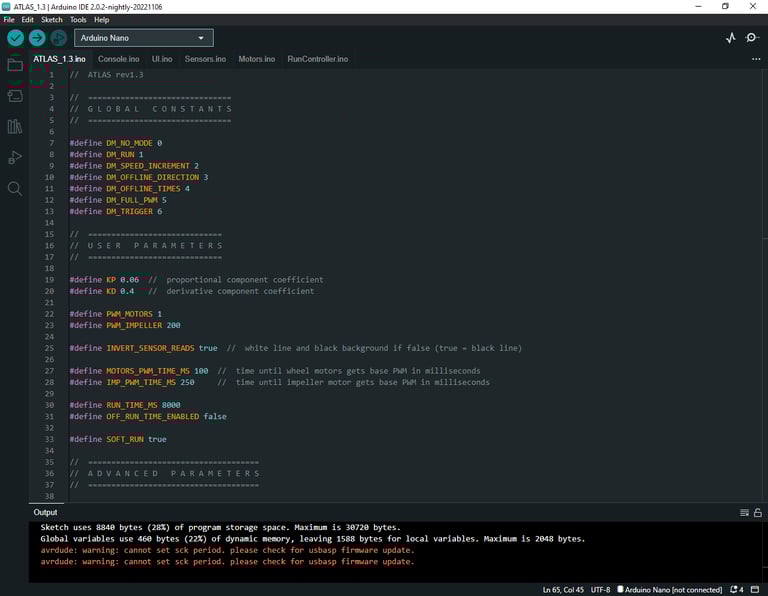The width and height of the screenshot is (768, 596).
Task: Open the Search panel in sidebar
Action: (14, 188)
